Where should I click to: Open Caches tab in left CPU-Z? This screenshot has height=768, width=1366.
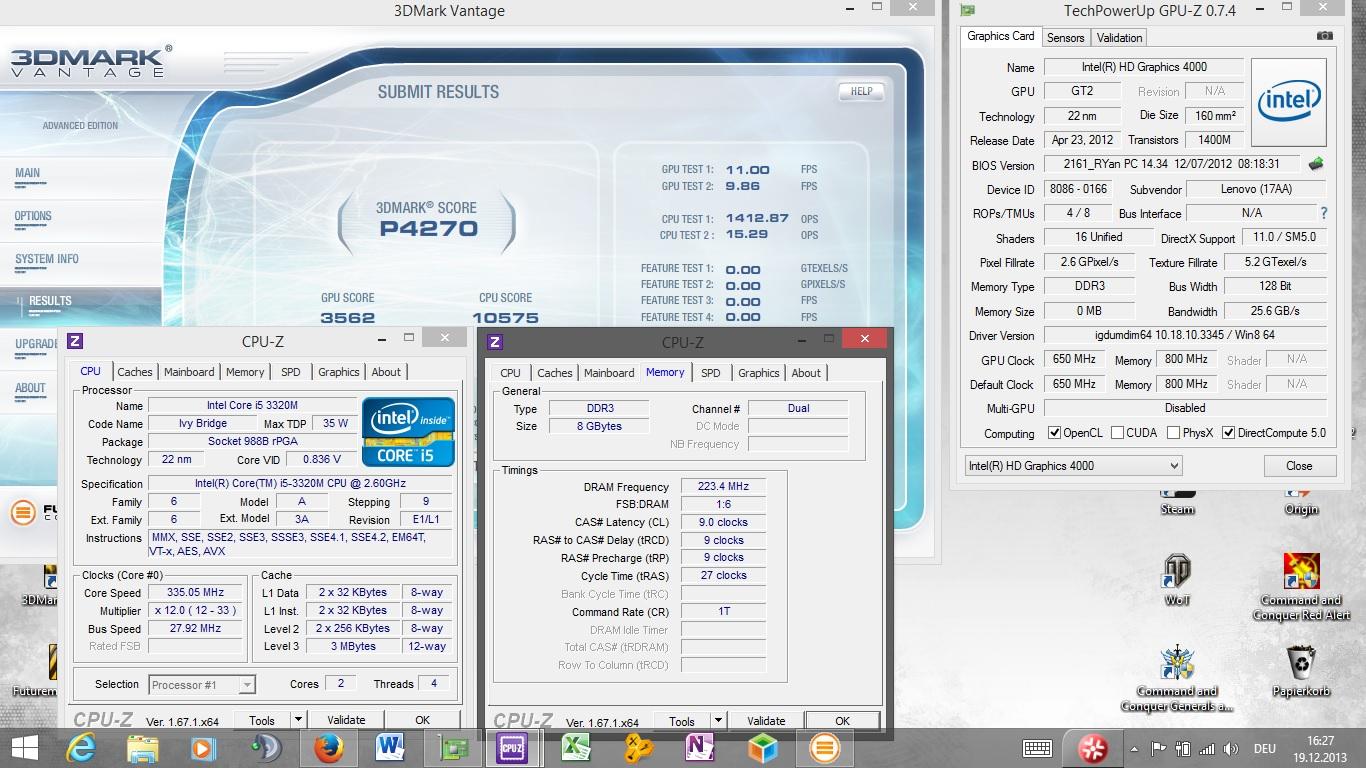135,372
